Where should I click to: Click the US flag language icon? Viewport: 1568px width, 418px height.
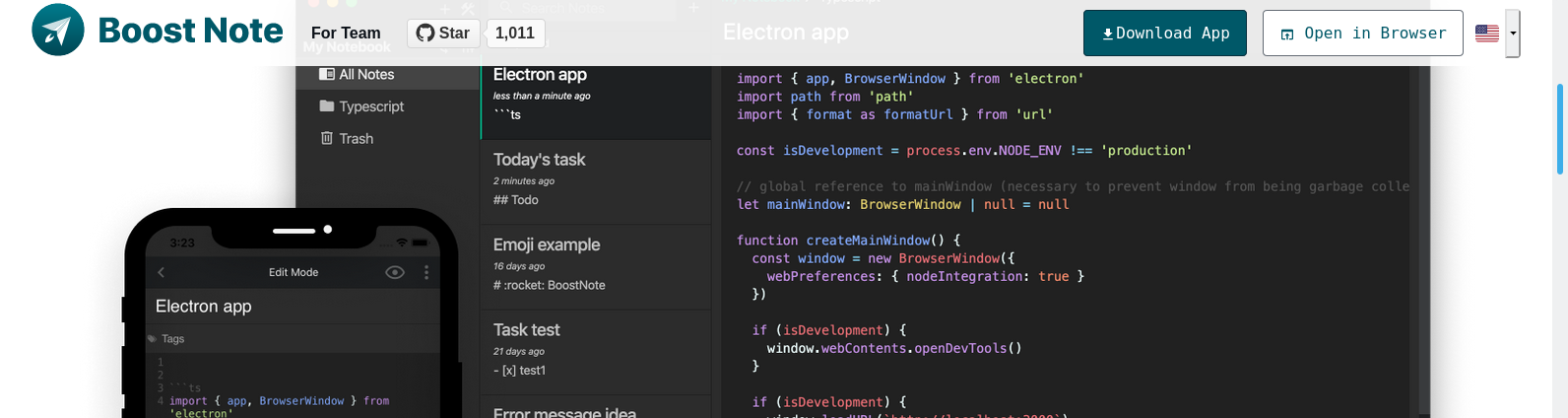(1487, 34)
